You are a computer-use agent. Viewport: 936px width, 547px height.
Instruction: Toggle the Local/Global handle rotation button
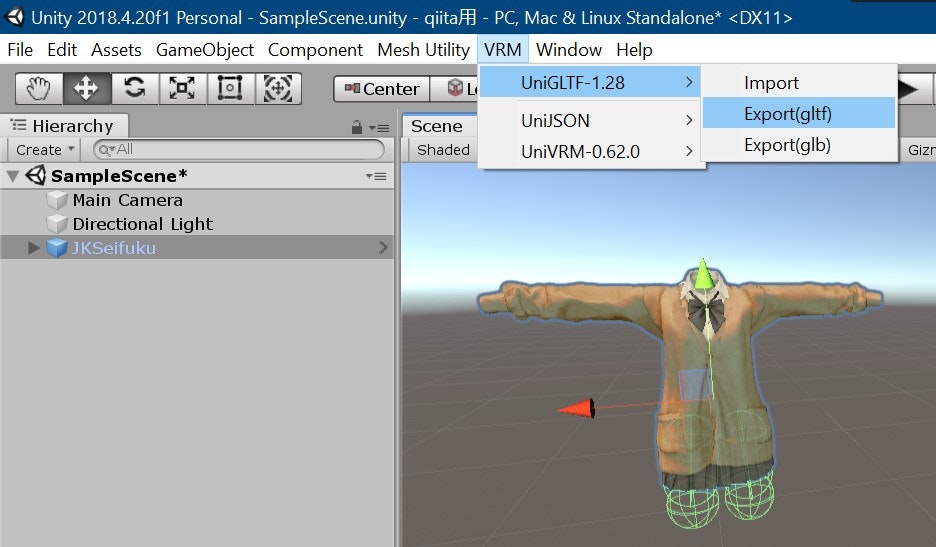tap(454, 89)
